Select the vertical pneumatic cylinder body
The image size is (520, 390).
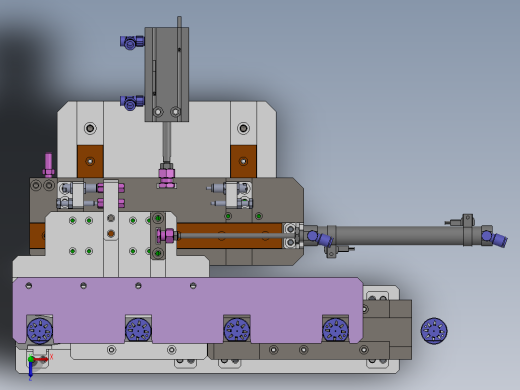(167, 74)
